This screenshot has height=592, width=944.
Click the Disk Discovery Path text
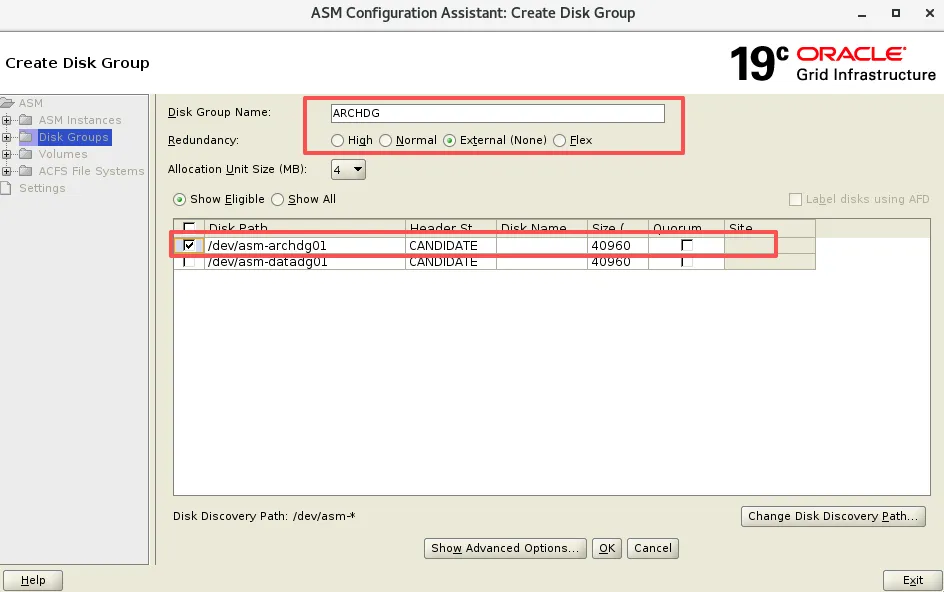264,516
